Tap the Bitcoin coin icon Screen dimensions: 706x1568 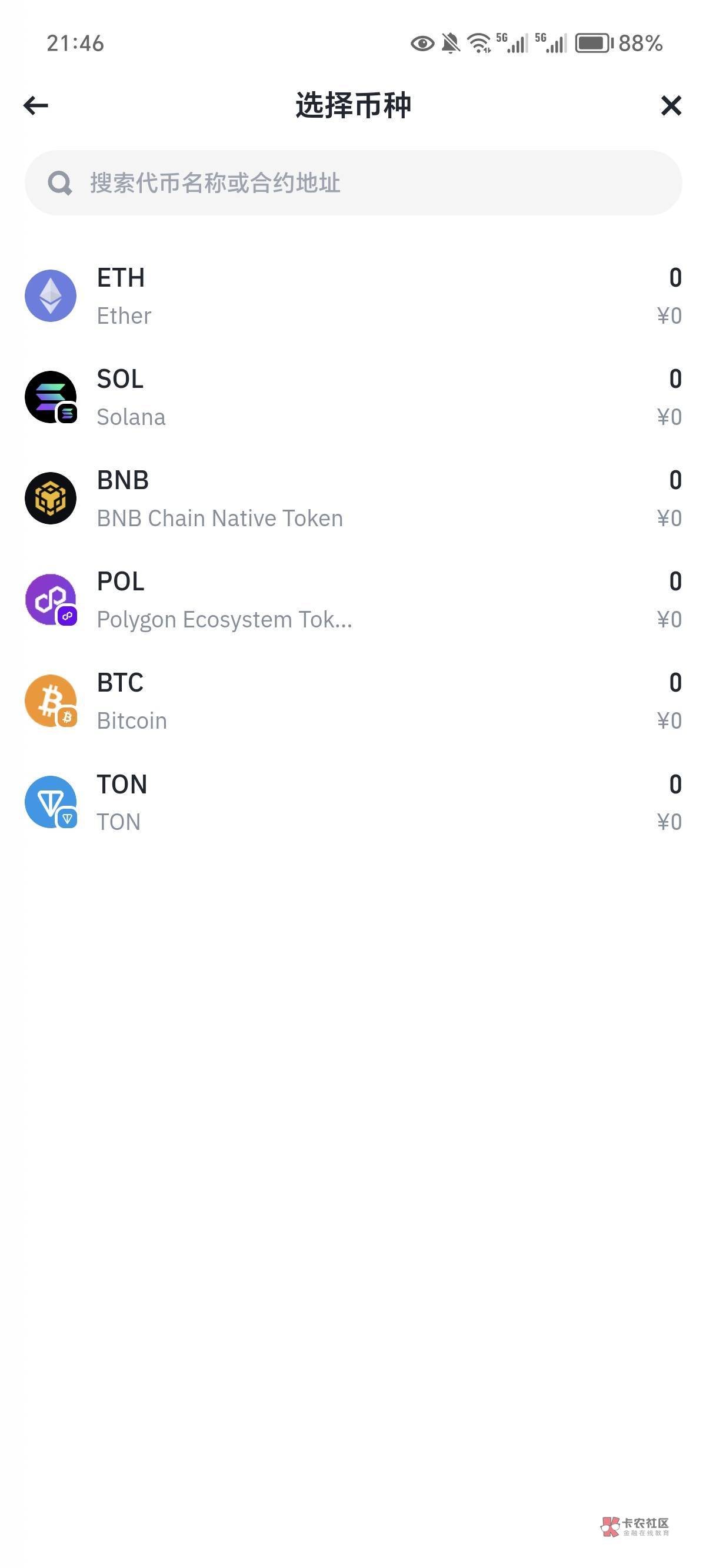[x=51, y=700]
